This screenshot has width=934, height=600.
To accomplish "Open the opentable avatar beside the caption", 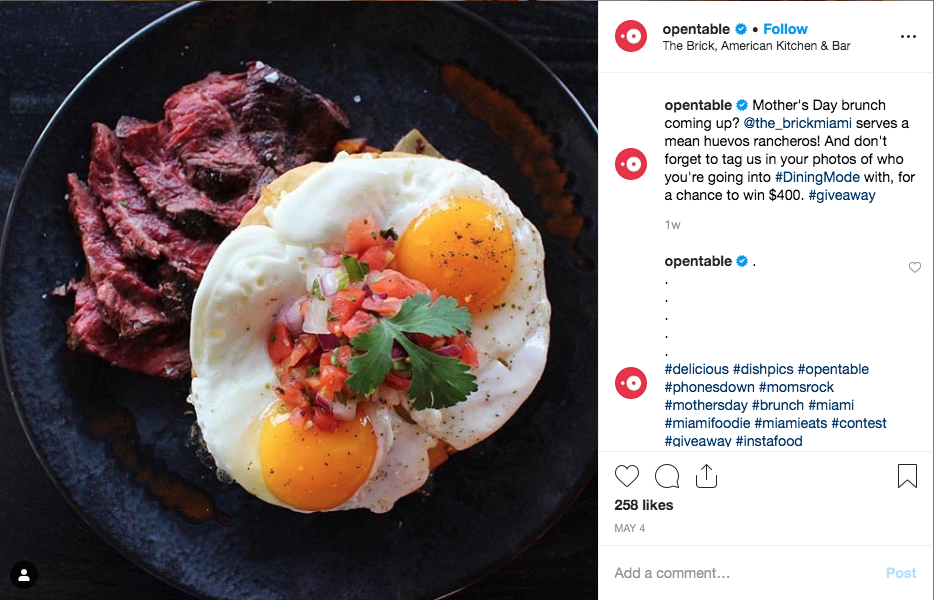I will click(x=631, y=164).
